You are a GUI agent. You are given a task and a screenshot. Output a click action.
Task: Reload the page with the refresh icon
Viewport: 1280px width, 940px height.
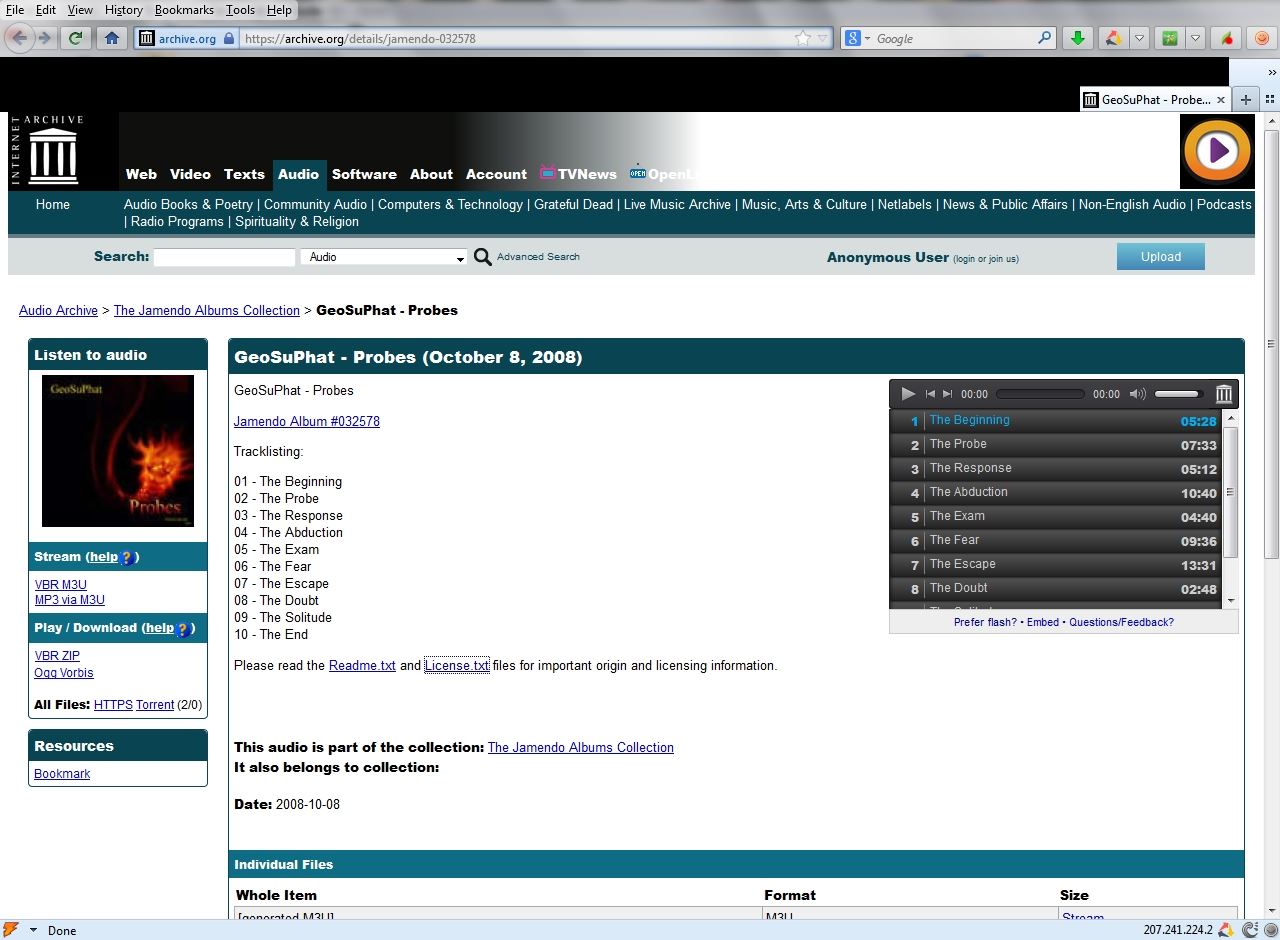(x=75, y=38)
